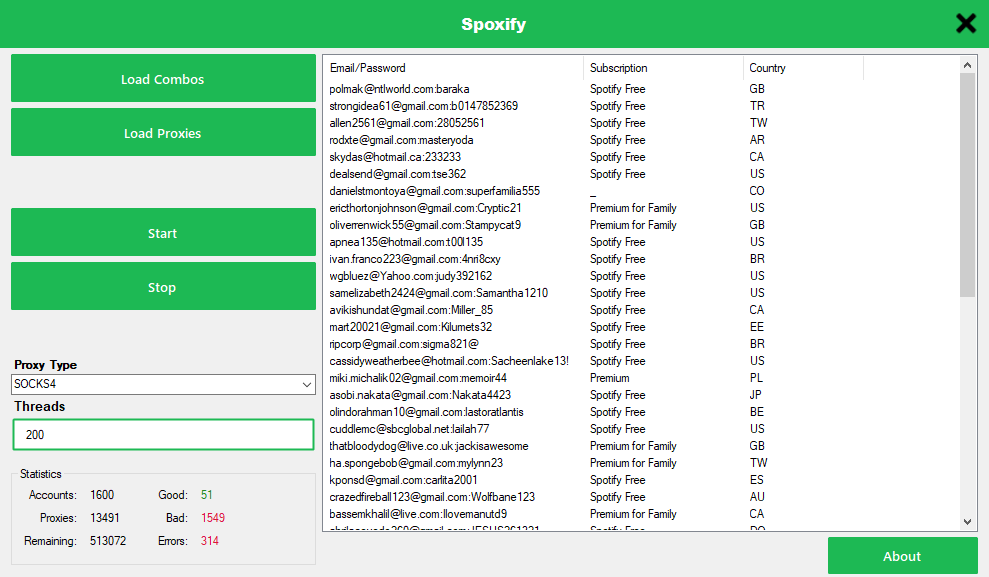Select the Proxies value 13491
Screen dimensions: 989x577
point(105,518)
